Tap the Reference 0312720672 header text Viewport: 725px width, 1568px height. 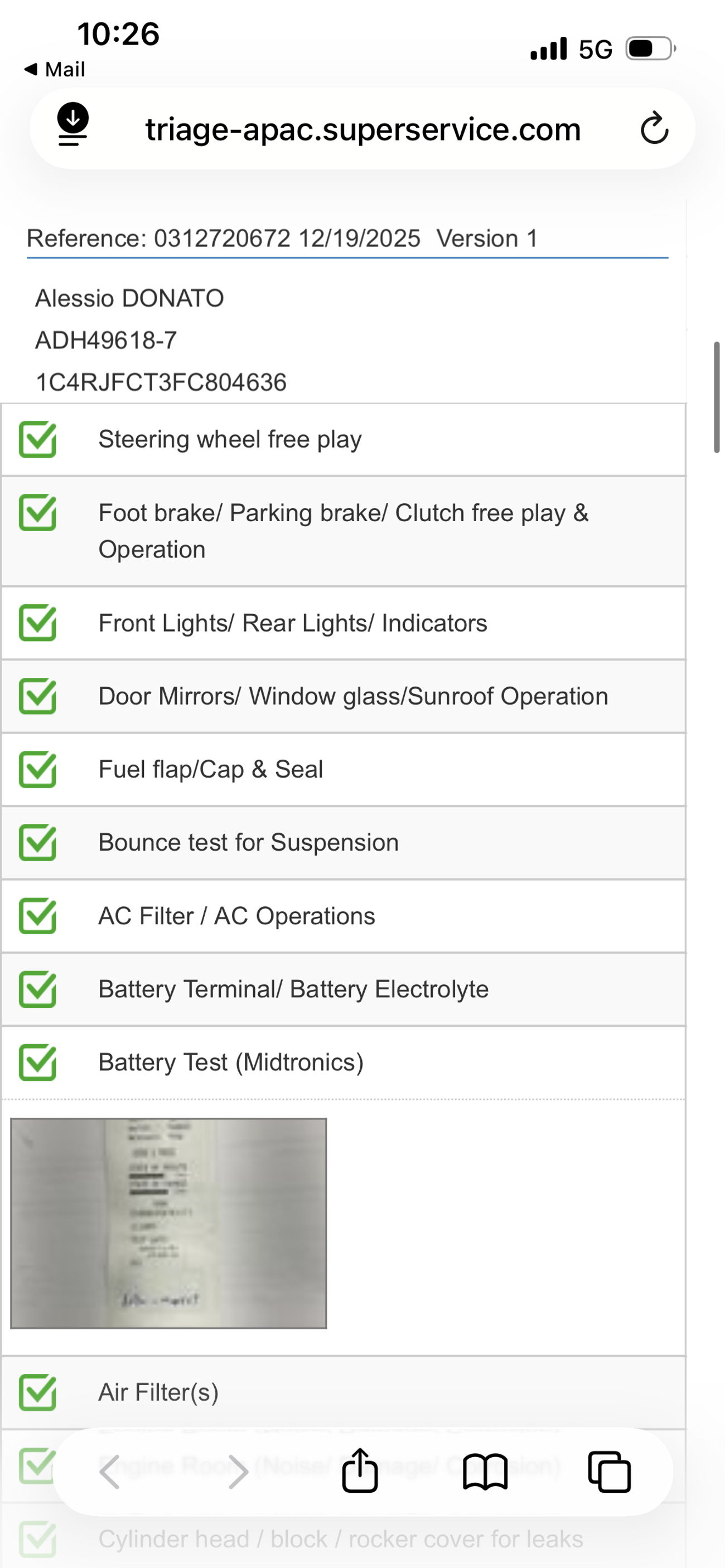click(283, 239)
